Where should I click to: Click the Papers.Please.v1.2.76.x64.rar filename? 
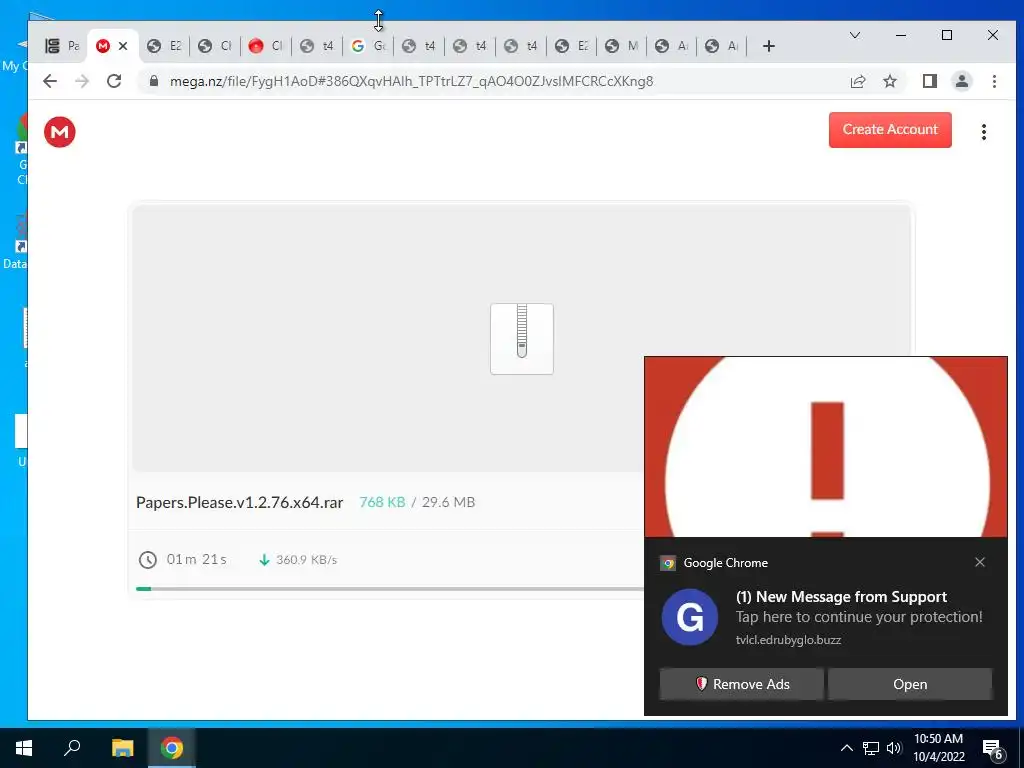click(239, 502)
